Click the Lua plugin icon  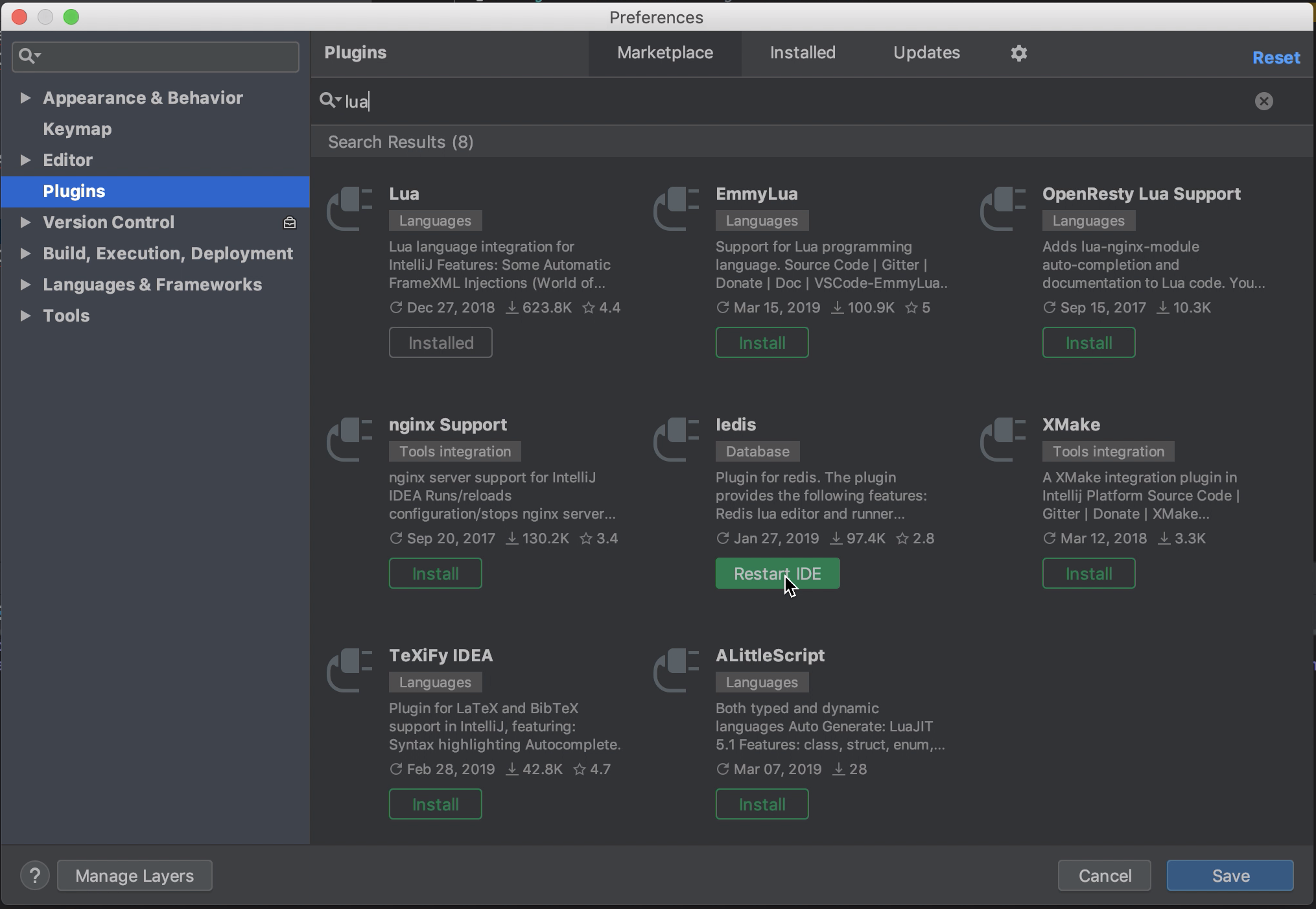[x=350, y=209]
